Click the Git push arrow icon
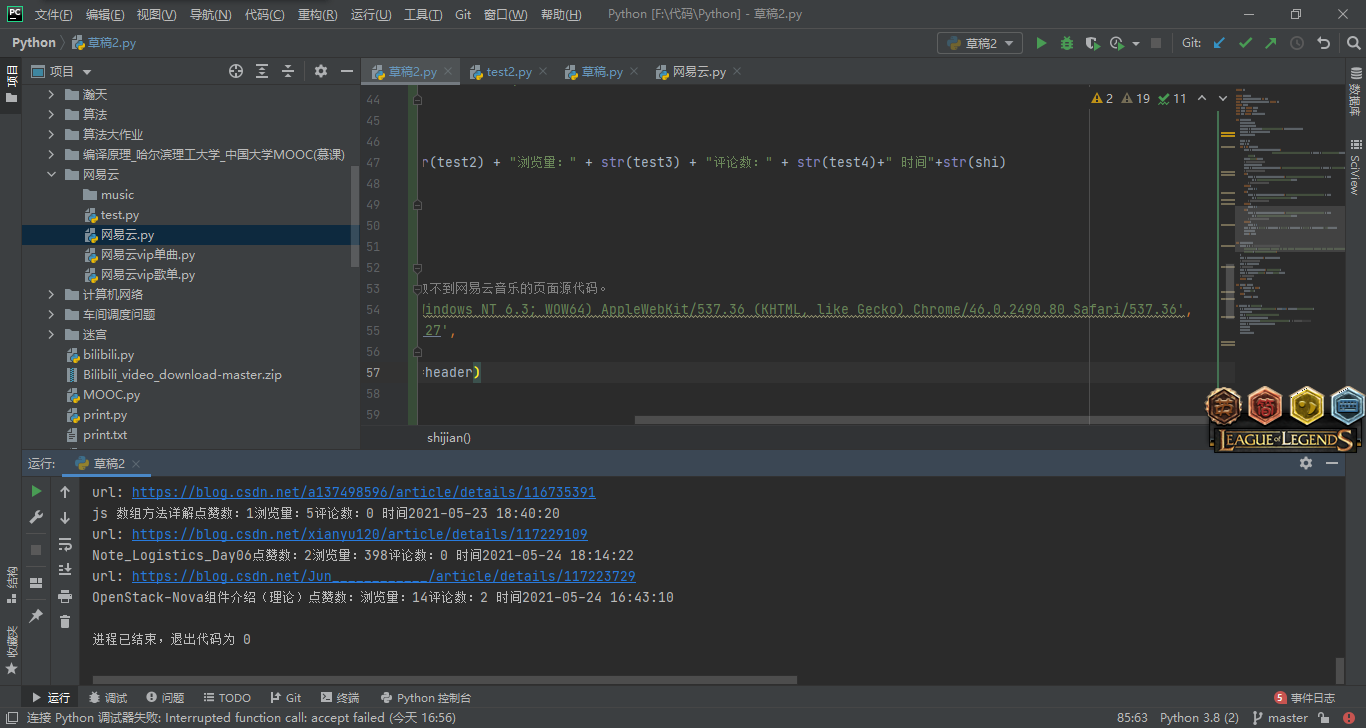The height and width of the screenshot is (728, 1366). [1271, 43]
